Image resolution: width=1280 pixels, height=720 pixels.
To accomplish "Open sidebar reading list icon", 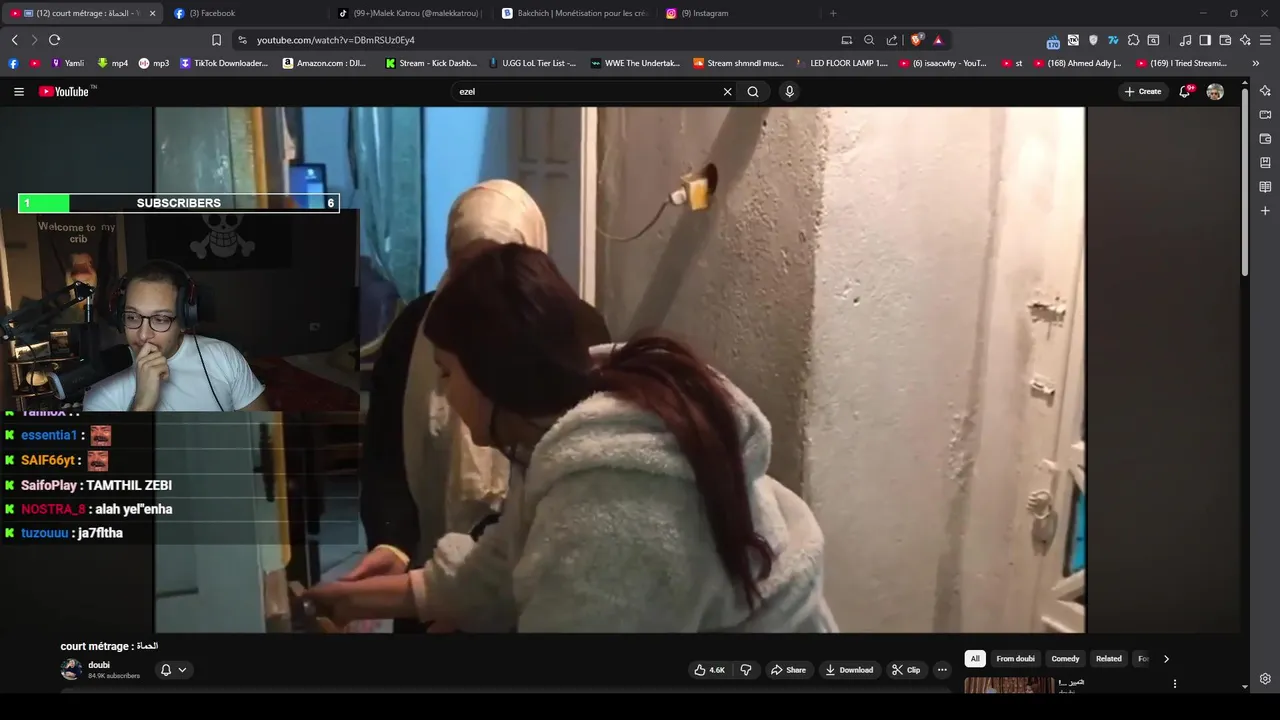I will 1265,187.
